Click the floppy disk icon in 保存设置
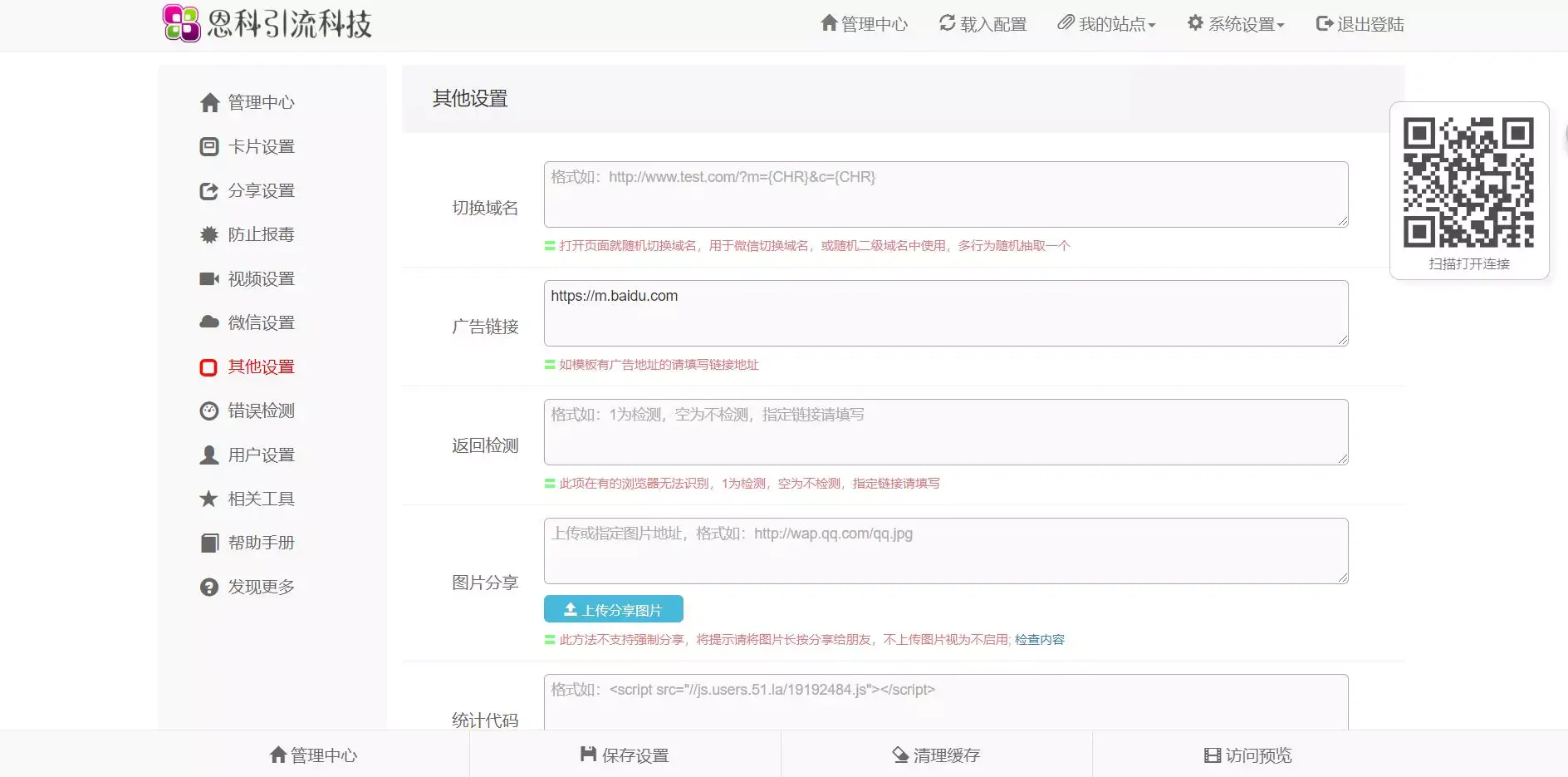1568x777 pixels. coord(588,755)
